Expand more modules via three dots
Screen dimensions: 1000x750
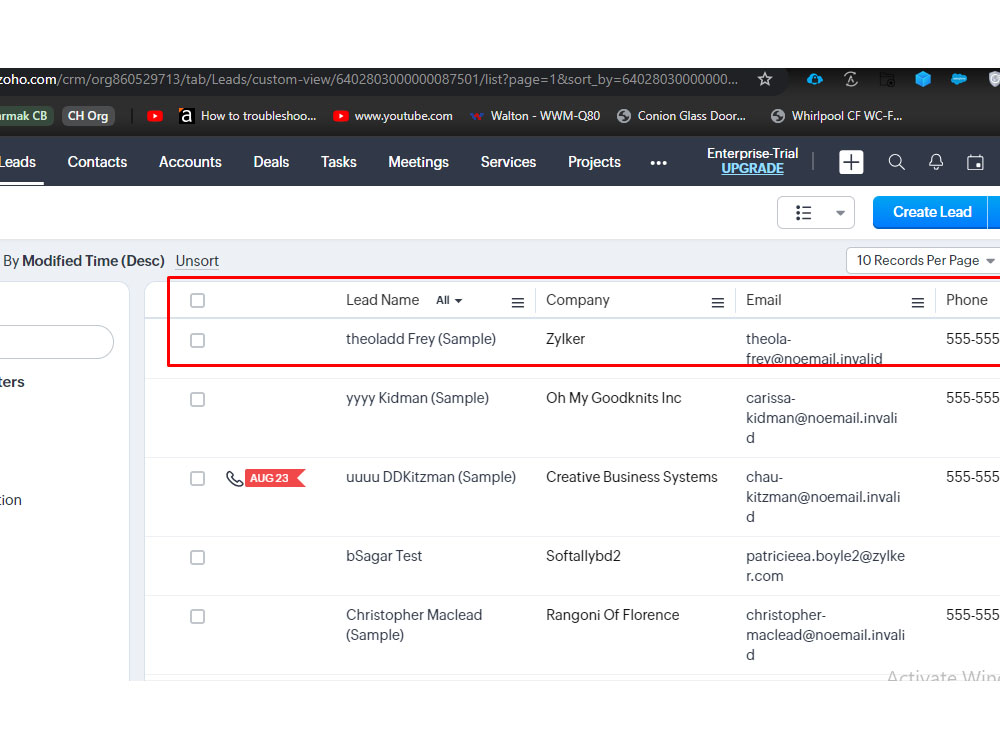coord(658,163)
